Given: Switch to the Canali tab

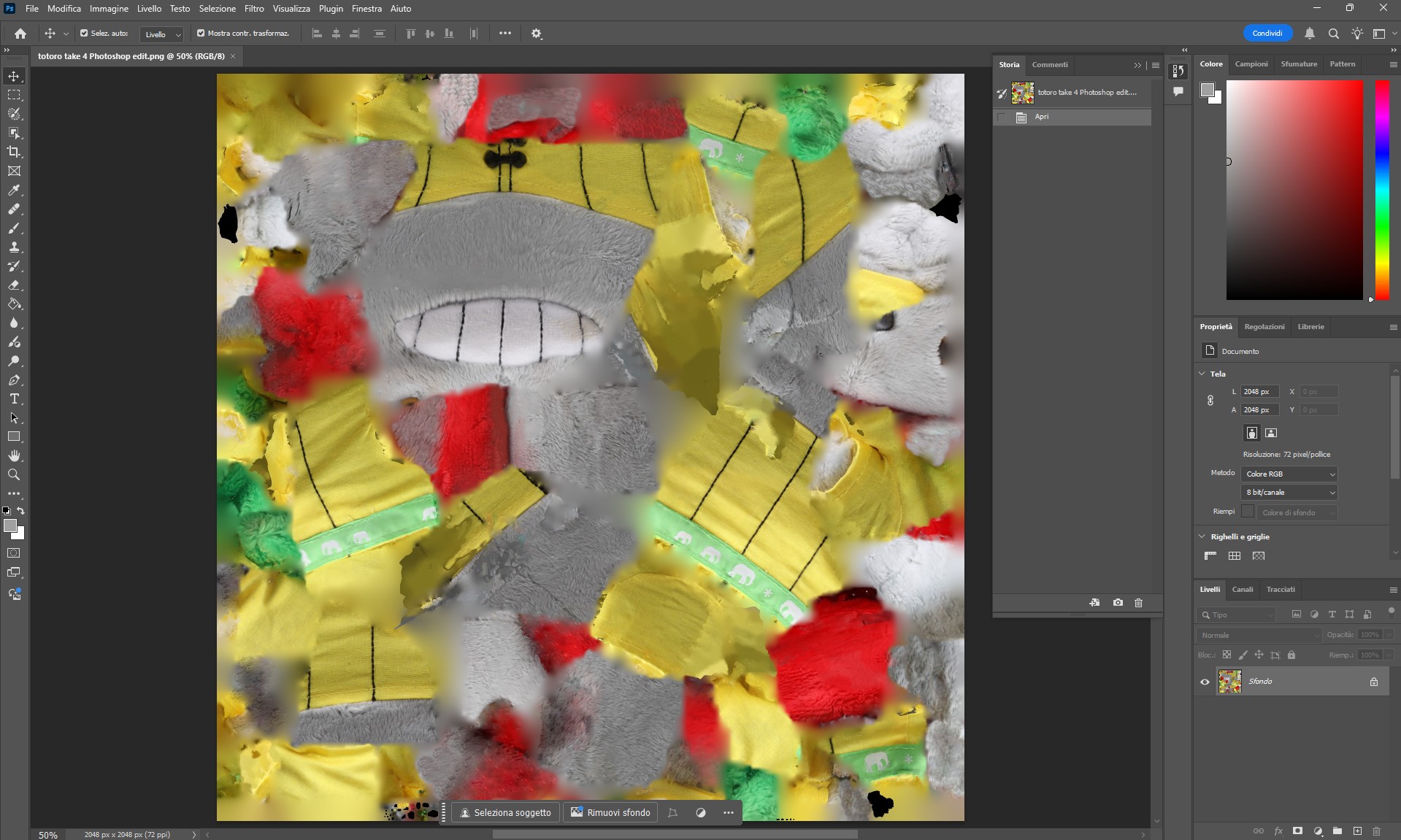Looking at the screenshot, I should tap(1242, 589).
